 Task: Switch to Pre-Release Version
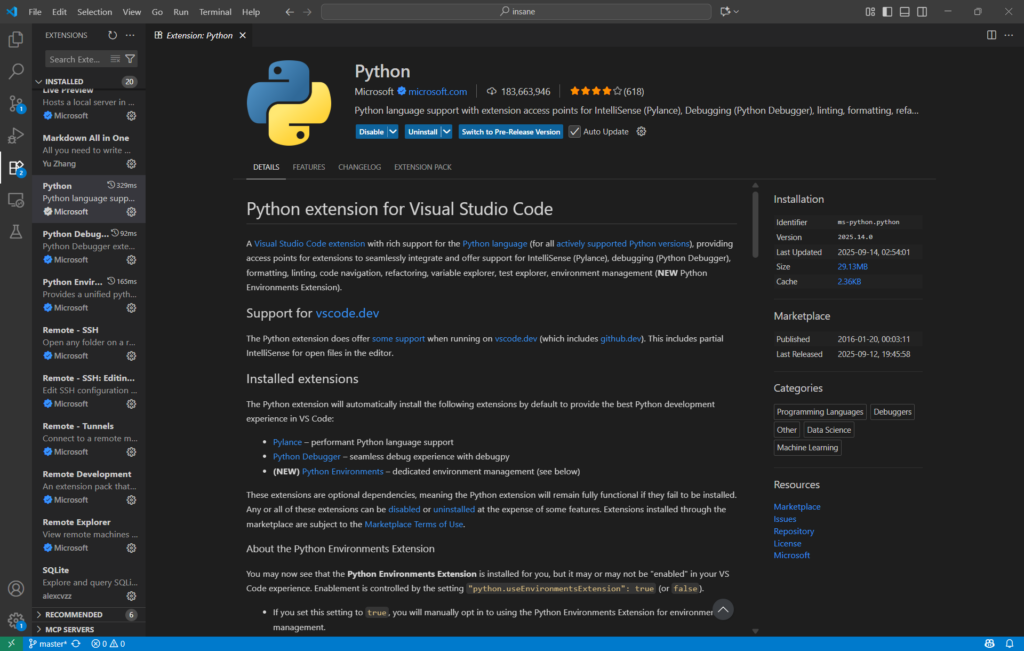[x=511, y=131]
